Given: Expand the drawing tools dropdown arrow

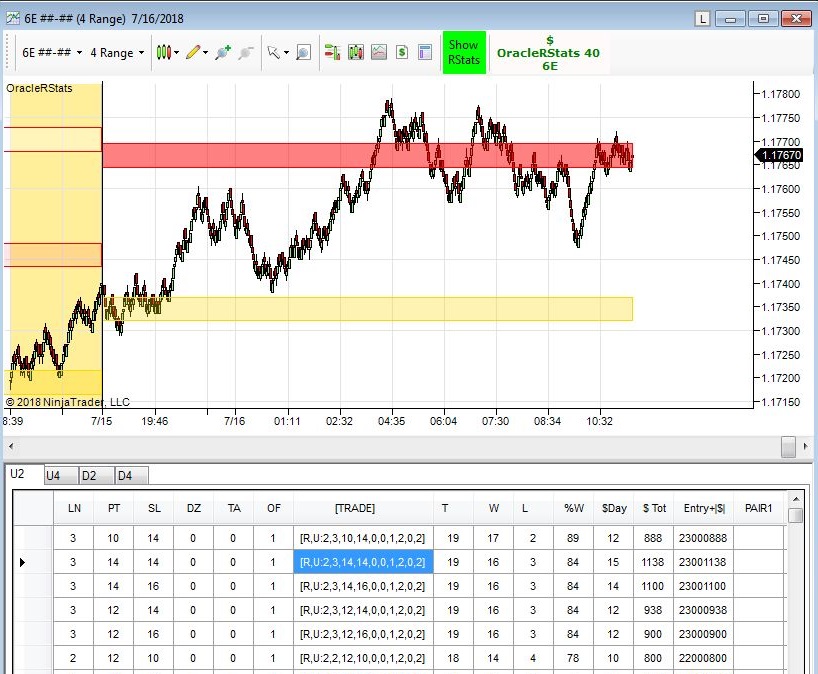Looking at the screenshot, I should 206,53.
